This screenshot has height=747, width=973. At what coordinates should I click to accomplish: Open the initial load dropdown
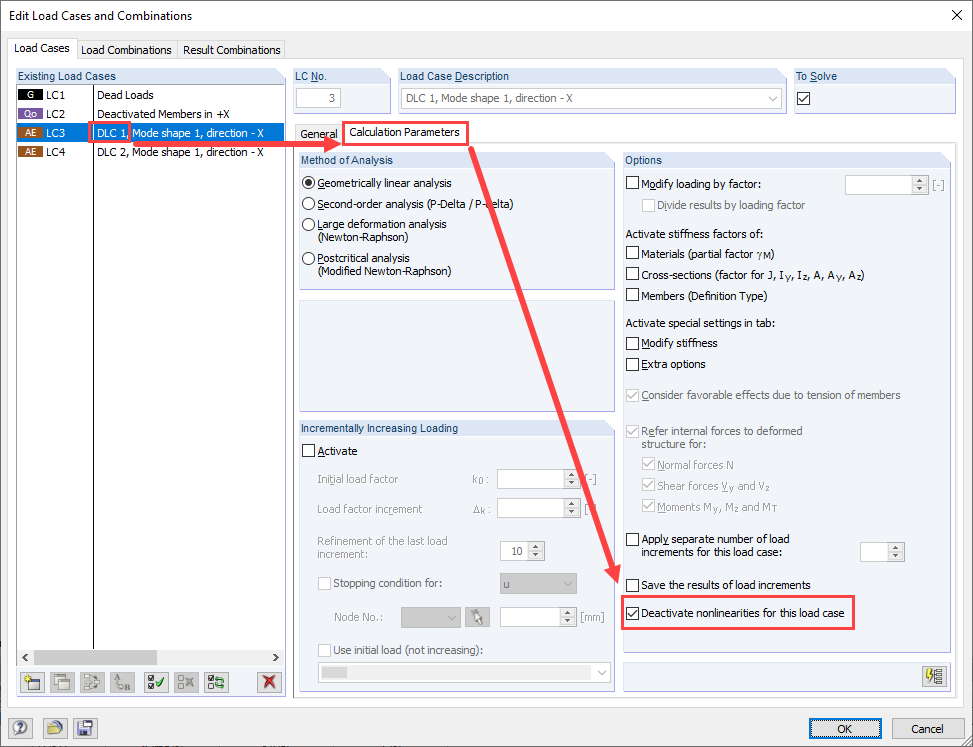click(464, 673)
